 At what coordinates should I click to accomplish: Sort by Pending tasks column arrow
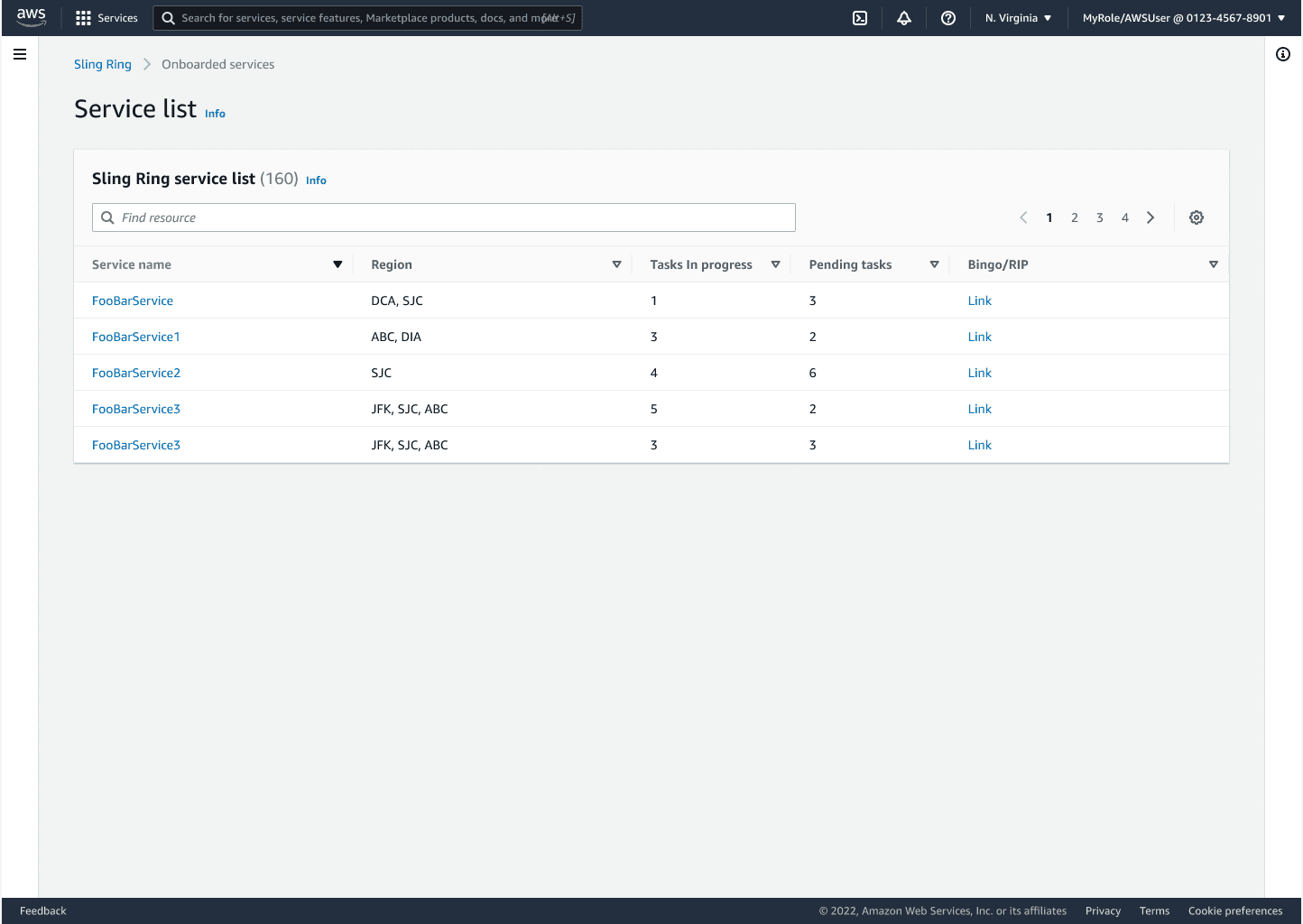[x=934, y=264]
